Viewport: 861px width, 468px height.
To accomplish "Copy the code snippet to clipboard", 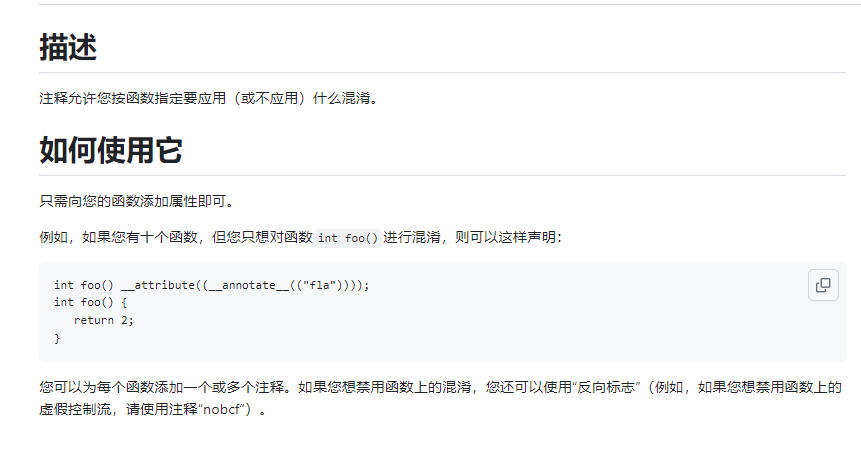I will [x=823, y=285].
